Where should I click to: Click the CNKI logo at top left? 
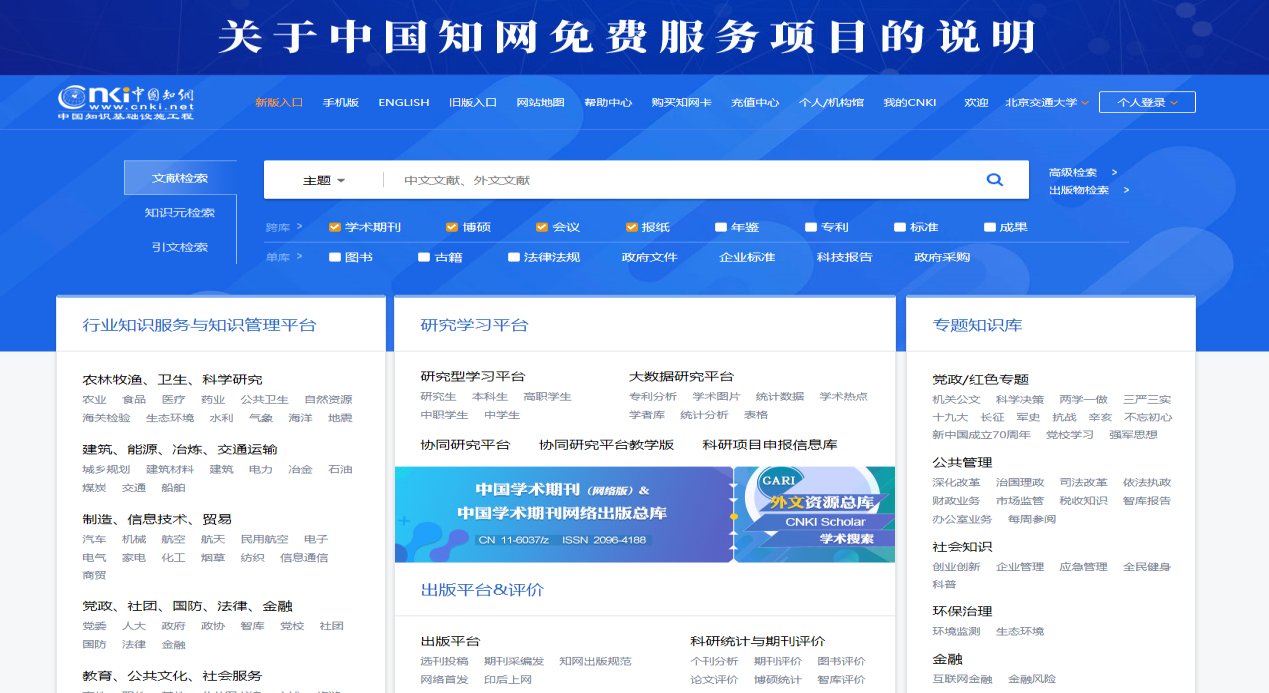tap(126, 102)
